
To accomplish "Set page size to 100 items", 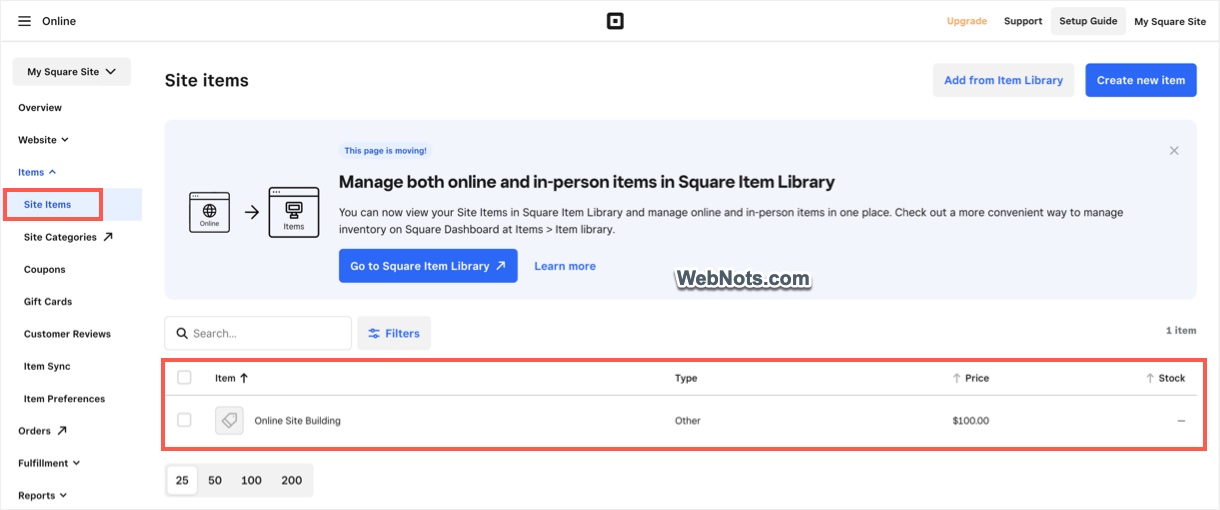I will 251,480.
